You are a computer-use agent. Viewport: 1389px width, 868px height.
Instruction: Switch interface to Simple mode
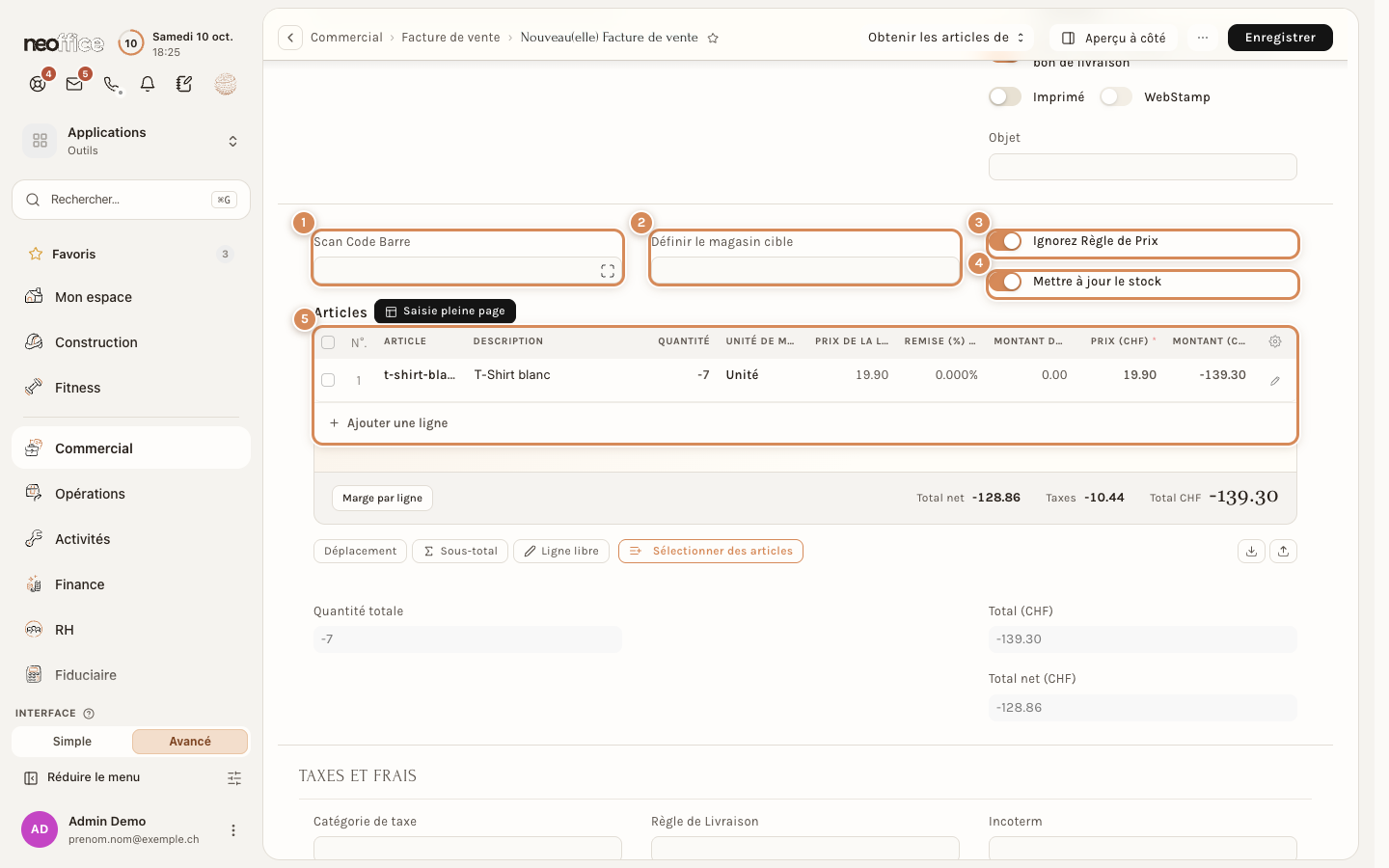(x=72, y=742)
